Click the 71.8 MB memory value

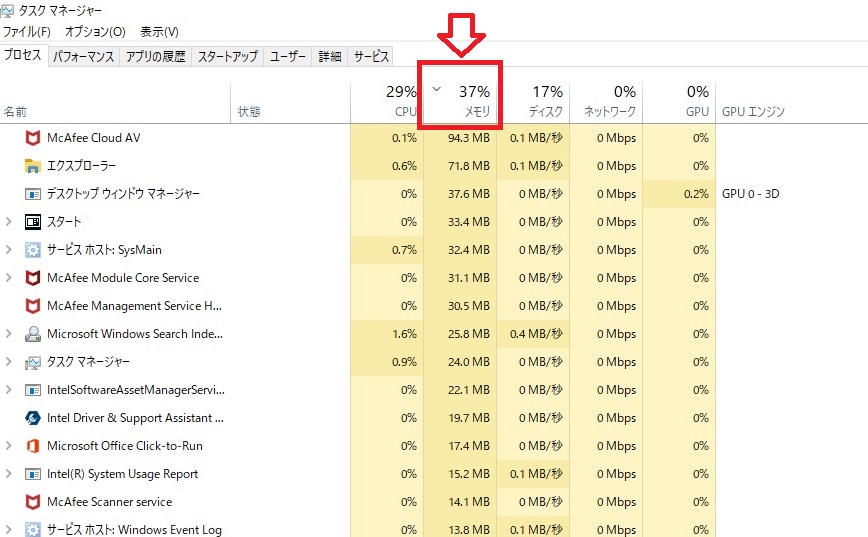tap(469, 166)
